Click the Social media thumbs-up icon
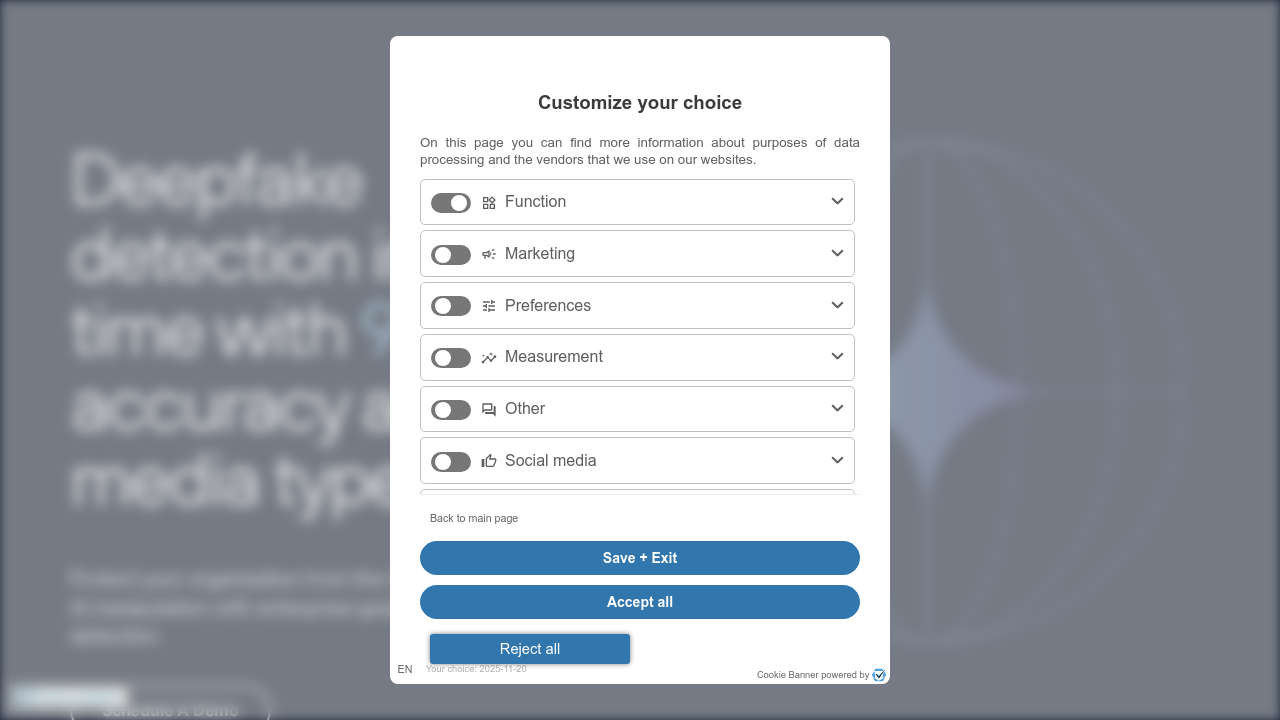Viewport: 1280px width, 720px height. click(x=489, y=461)
